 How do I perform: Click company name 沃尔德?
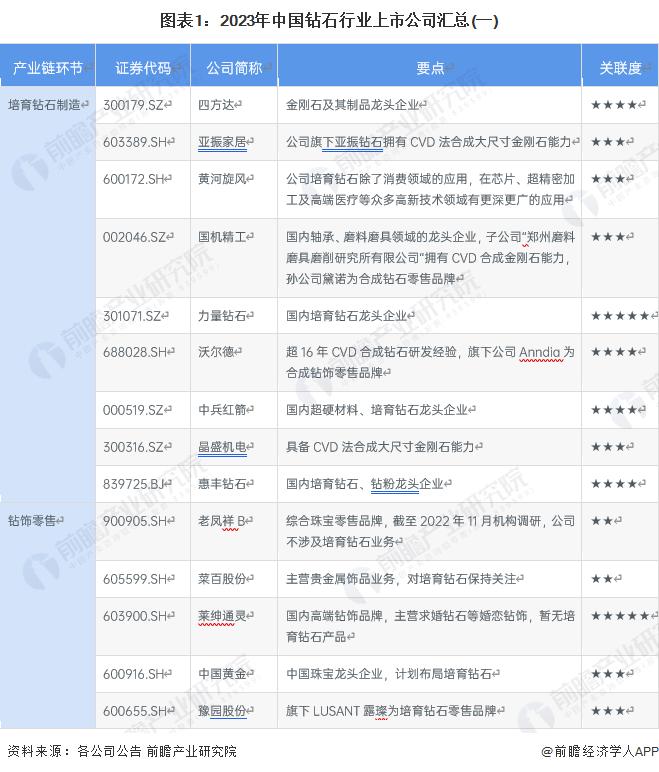tap(216, 352)
